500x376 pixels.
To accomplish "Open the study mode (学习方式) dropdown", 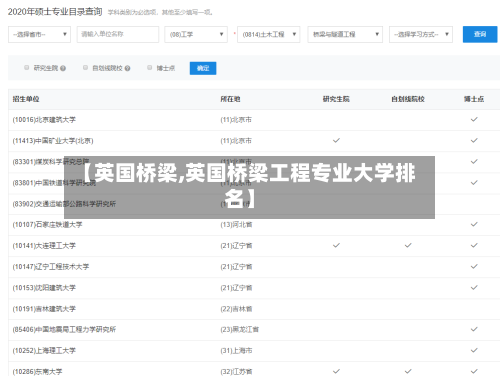I will pos(421,34).
